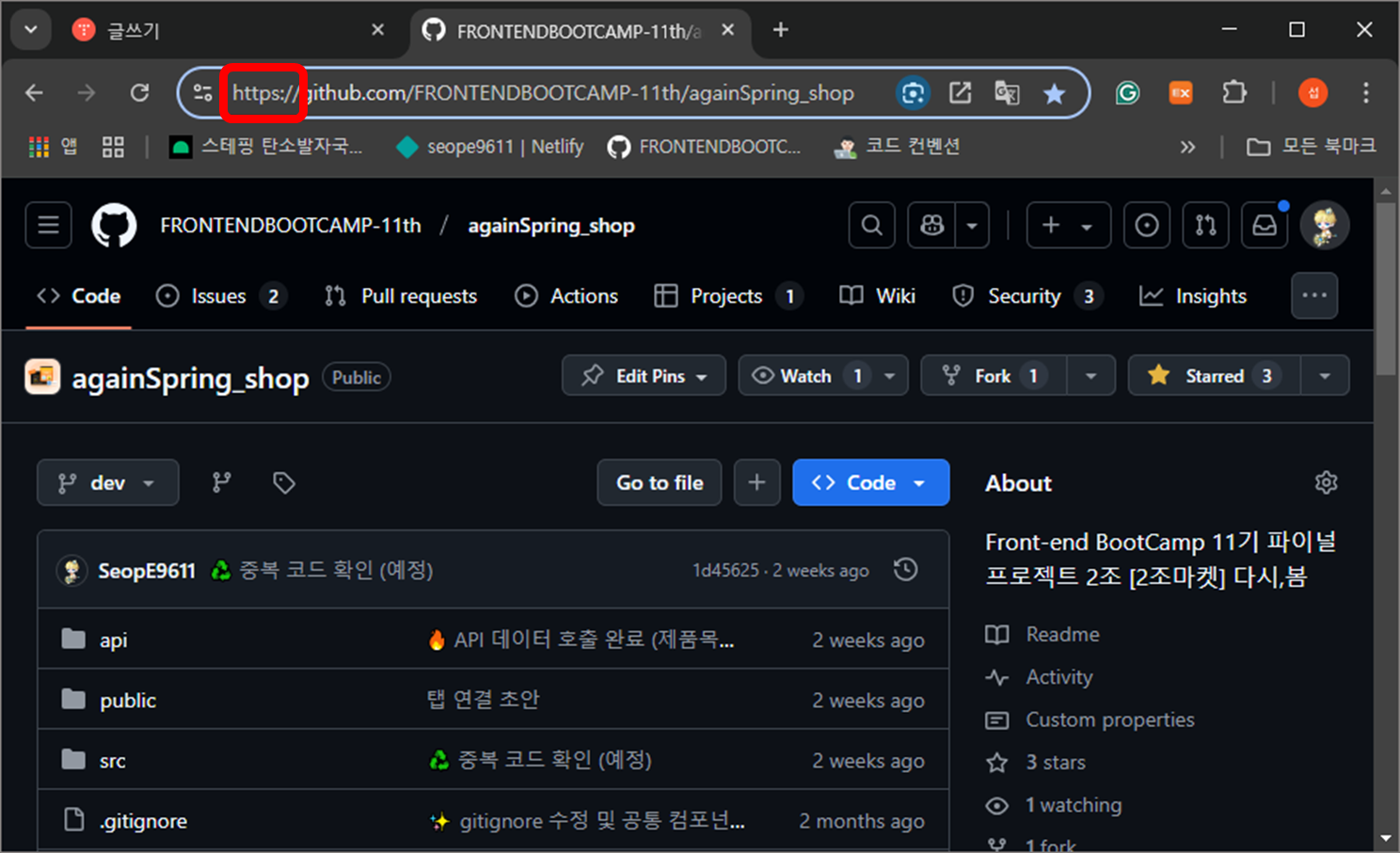Select the Wiki tab

point(877,296)
